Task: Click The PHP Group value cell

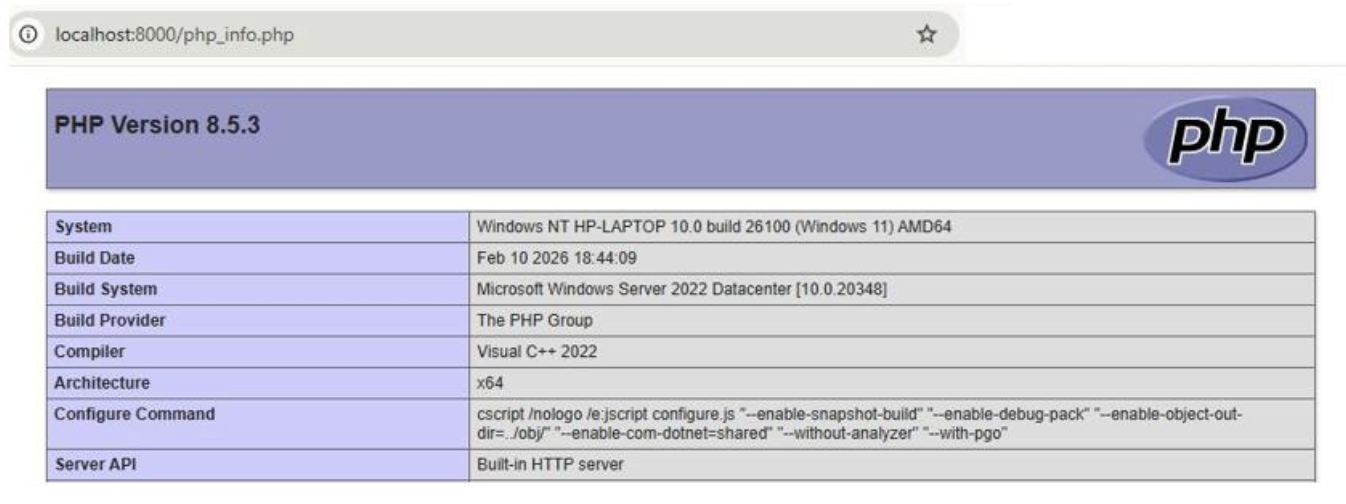Action: (535, 320)
